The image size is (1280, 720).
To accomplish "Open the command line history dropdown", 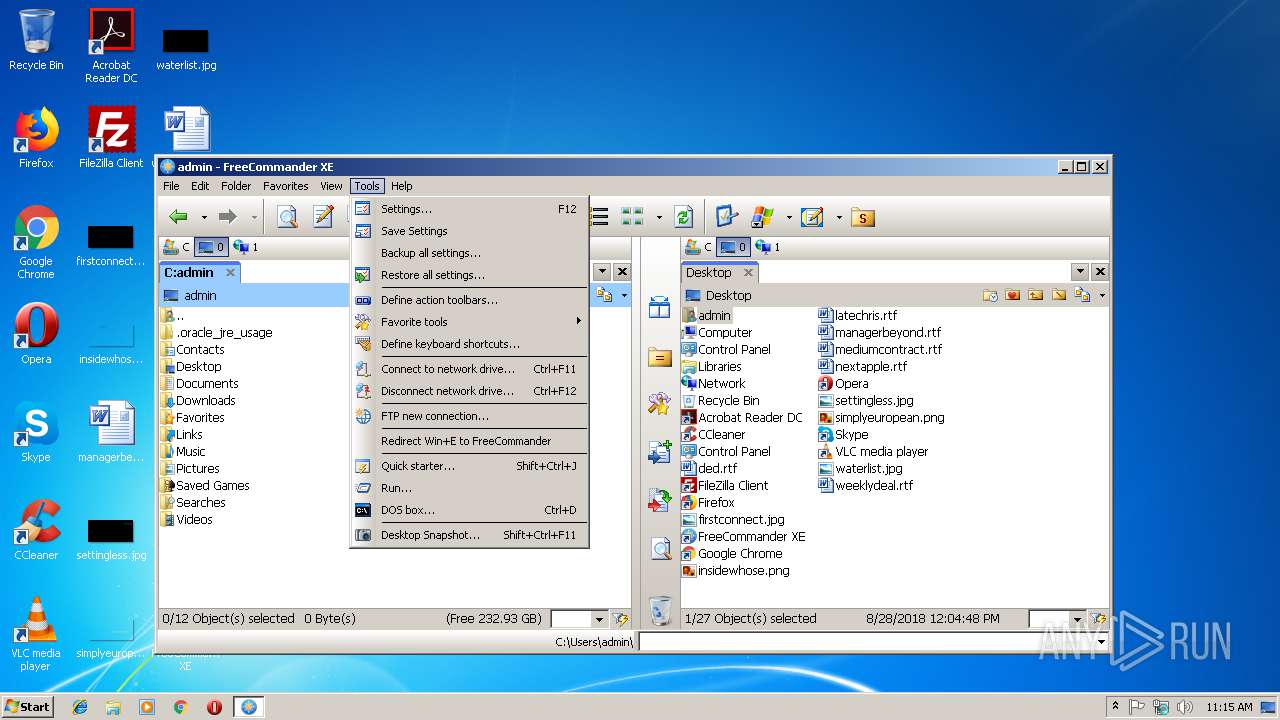I will click(1102, 641).
